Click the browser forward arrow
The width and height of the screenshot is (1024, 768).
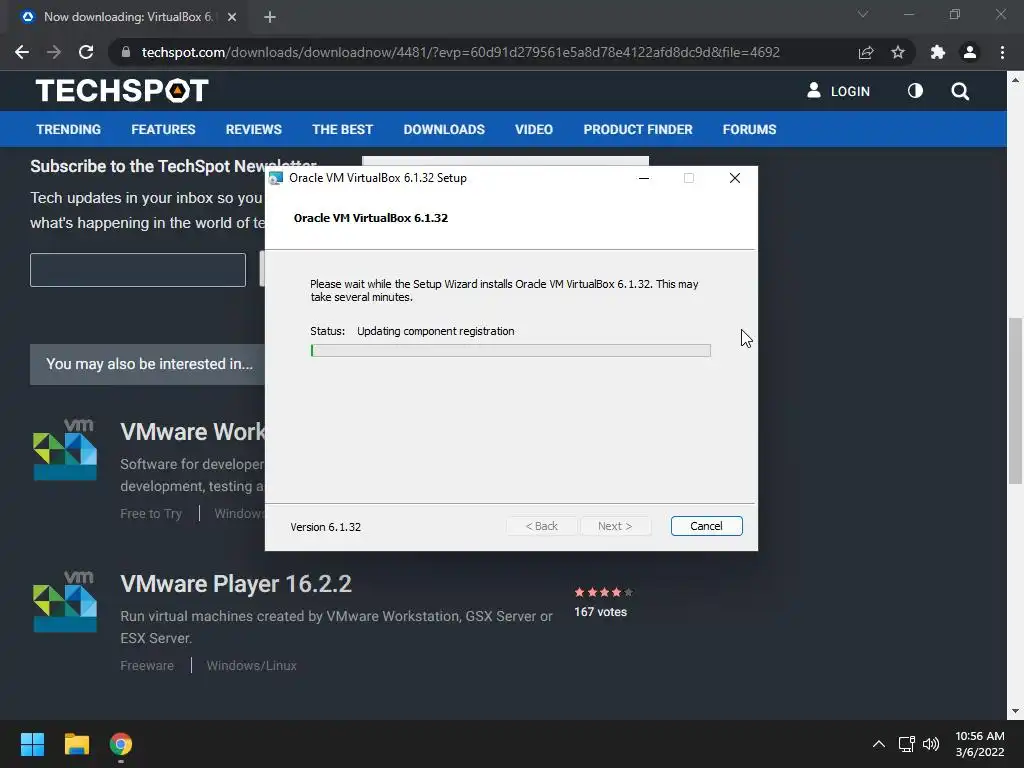[54, 52]
